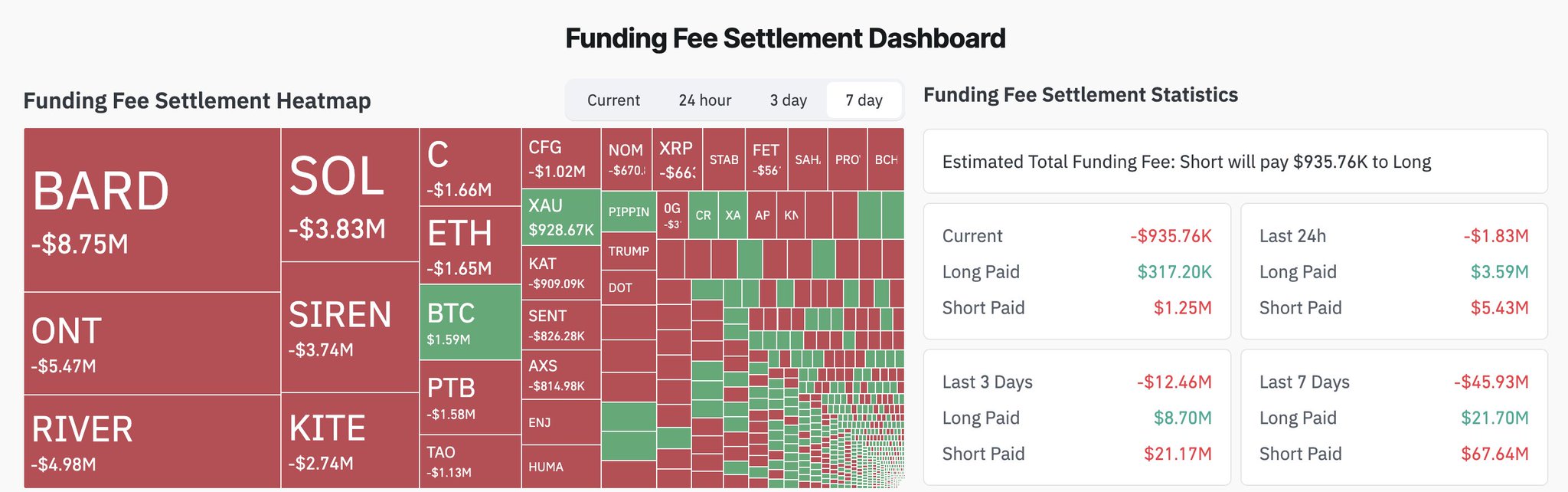
Task: Click the BARD tile in the heatmap
Action: coord(152,210)
